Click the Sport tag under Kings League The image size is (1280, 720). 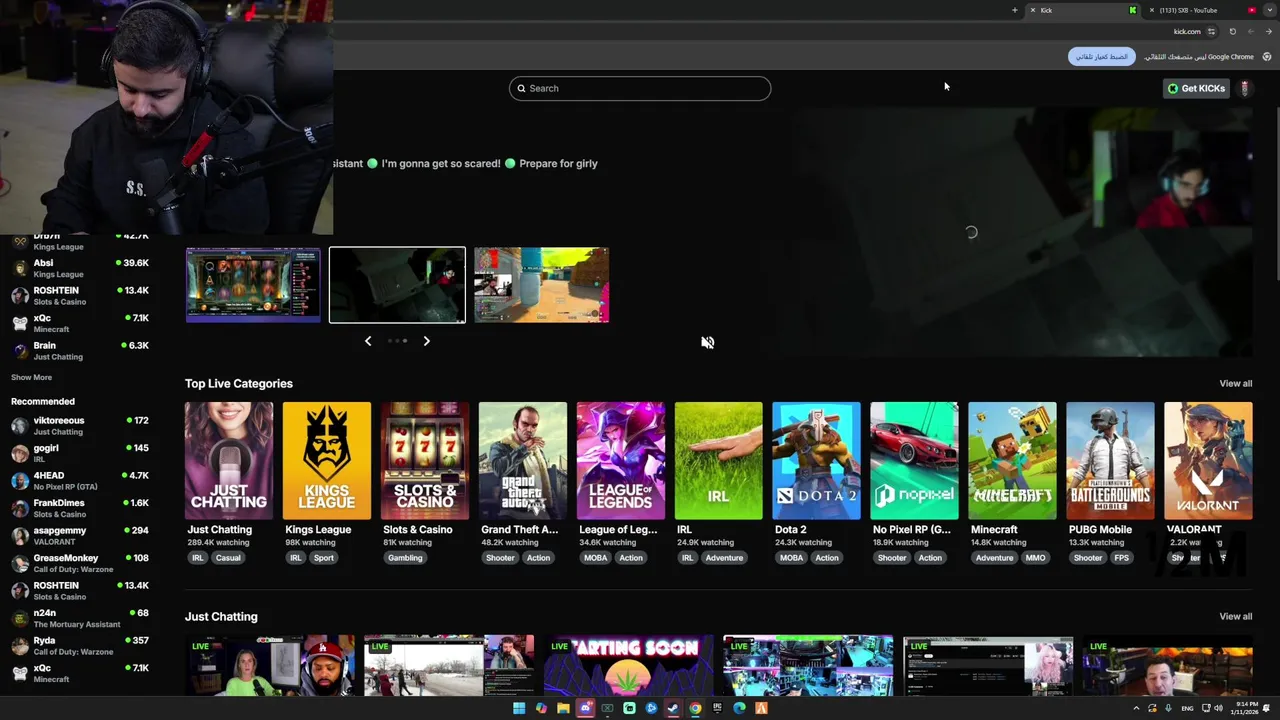pos(323,558)
